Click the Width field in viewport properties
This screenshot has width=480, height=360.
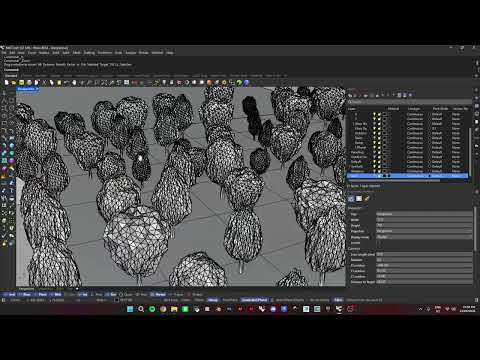point(424,220)
